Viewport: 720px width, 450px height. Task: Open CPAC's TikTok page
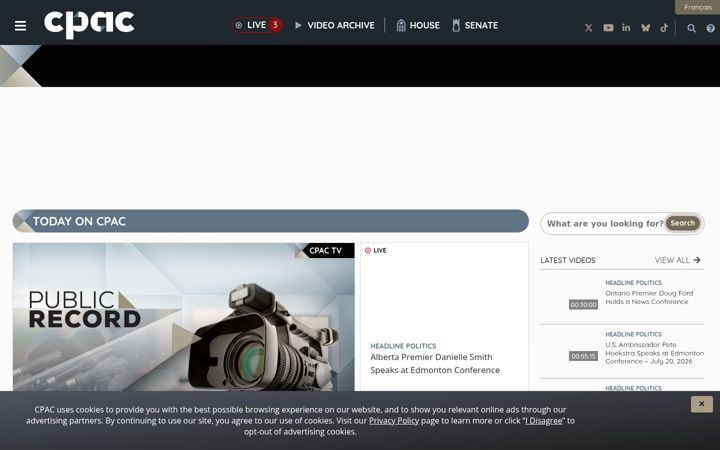[664, 28]
